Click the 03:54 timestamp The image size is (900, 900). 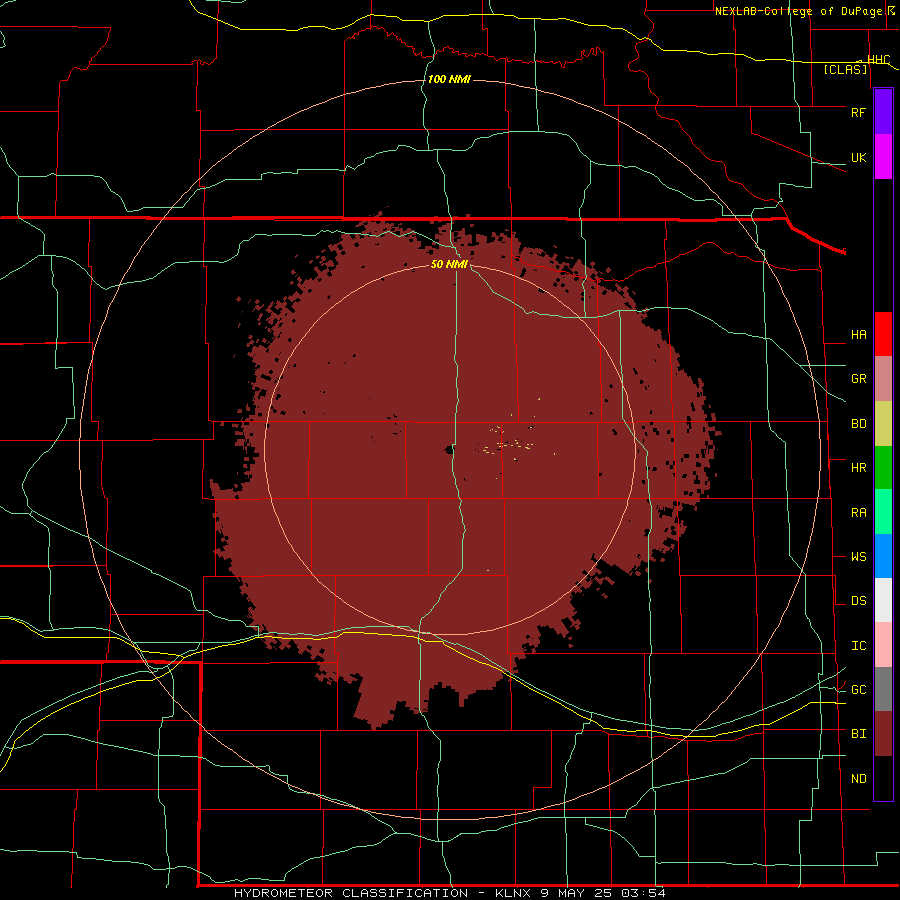coord(643,893)
